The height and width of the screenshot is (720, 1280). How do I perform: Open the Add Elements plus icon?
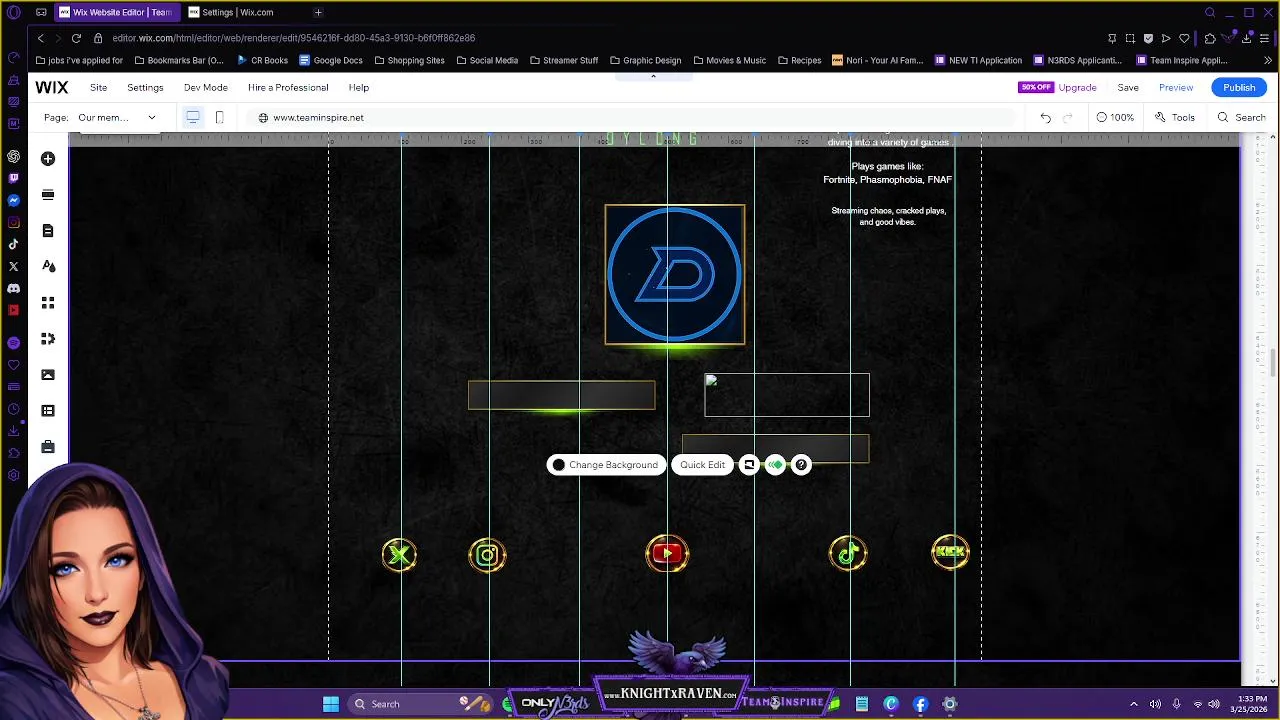[48, 159]
